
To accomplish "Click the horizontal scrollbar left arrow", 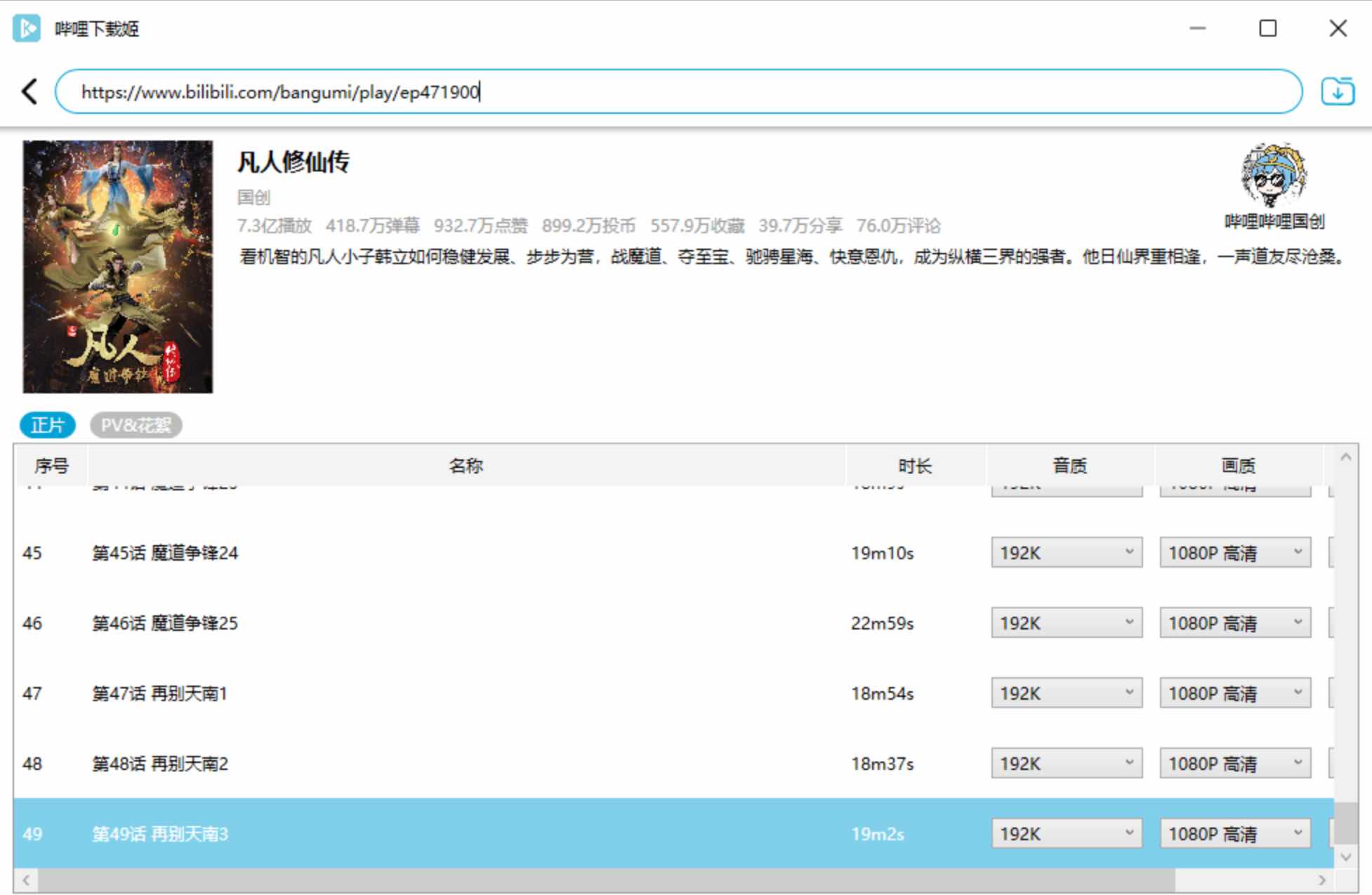I will coord(26,880).
